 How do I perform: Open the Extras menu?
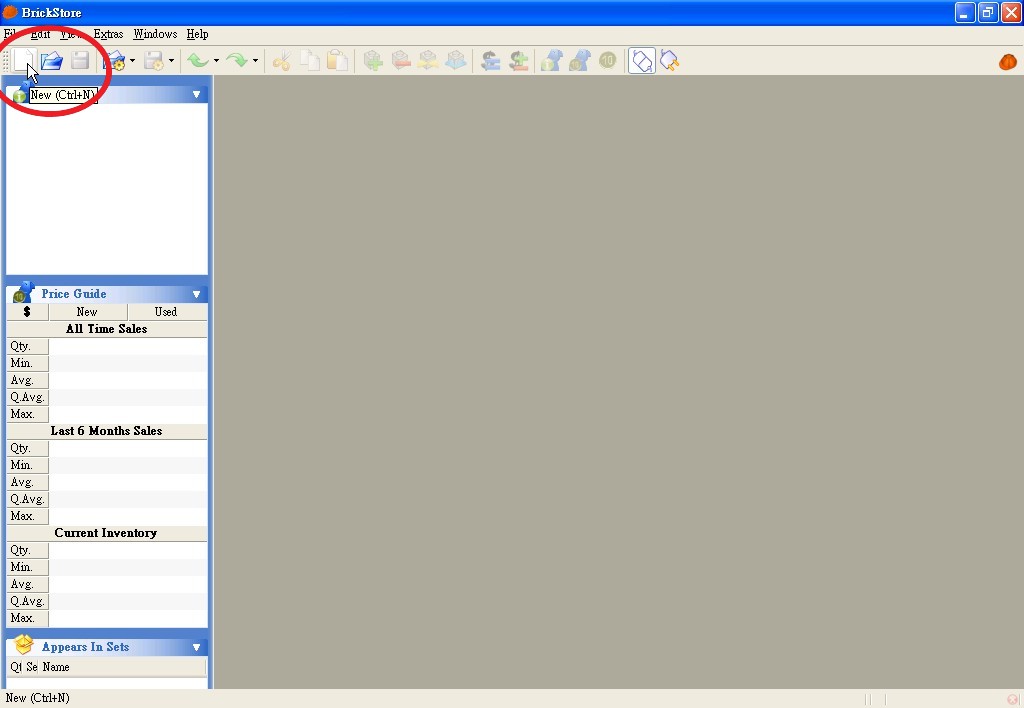[x=108, y=34]
